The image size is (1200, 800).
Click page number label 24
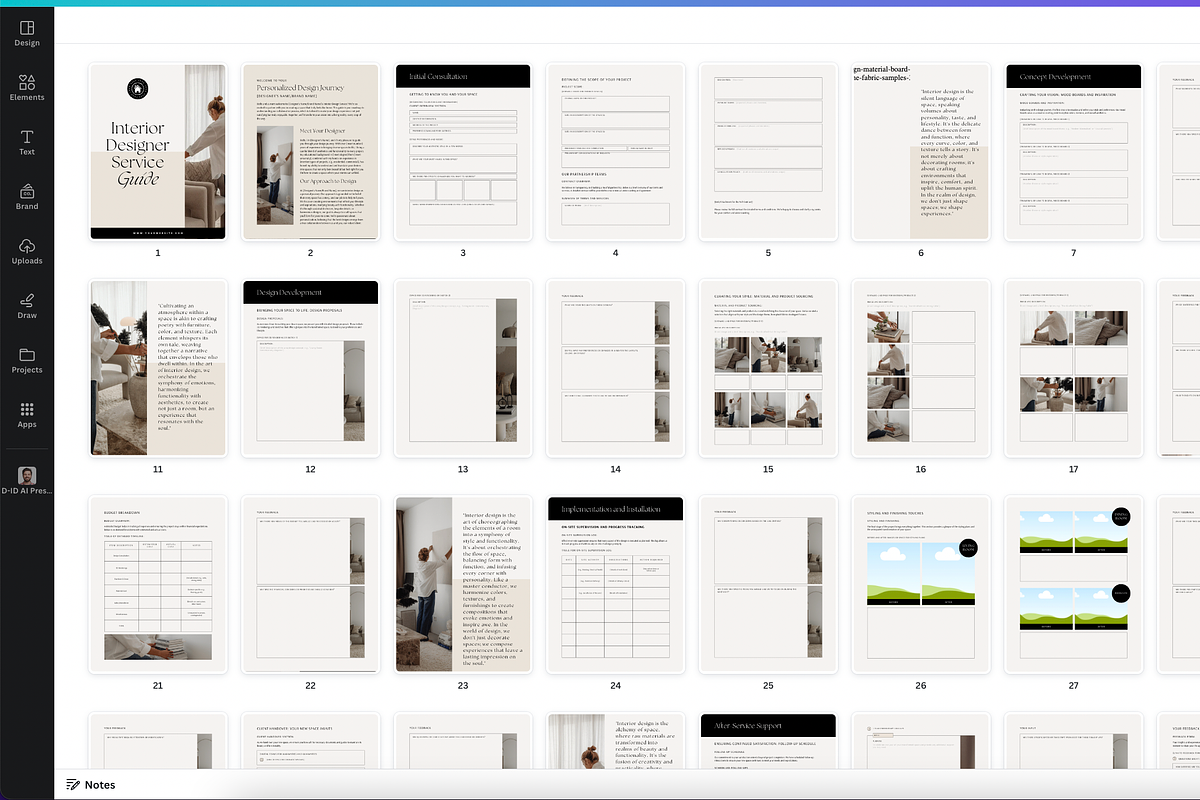(615, 685)
